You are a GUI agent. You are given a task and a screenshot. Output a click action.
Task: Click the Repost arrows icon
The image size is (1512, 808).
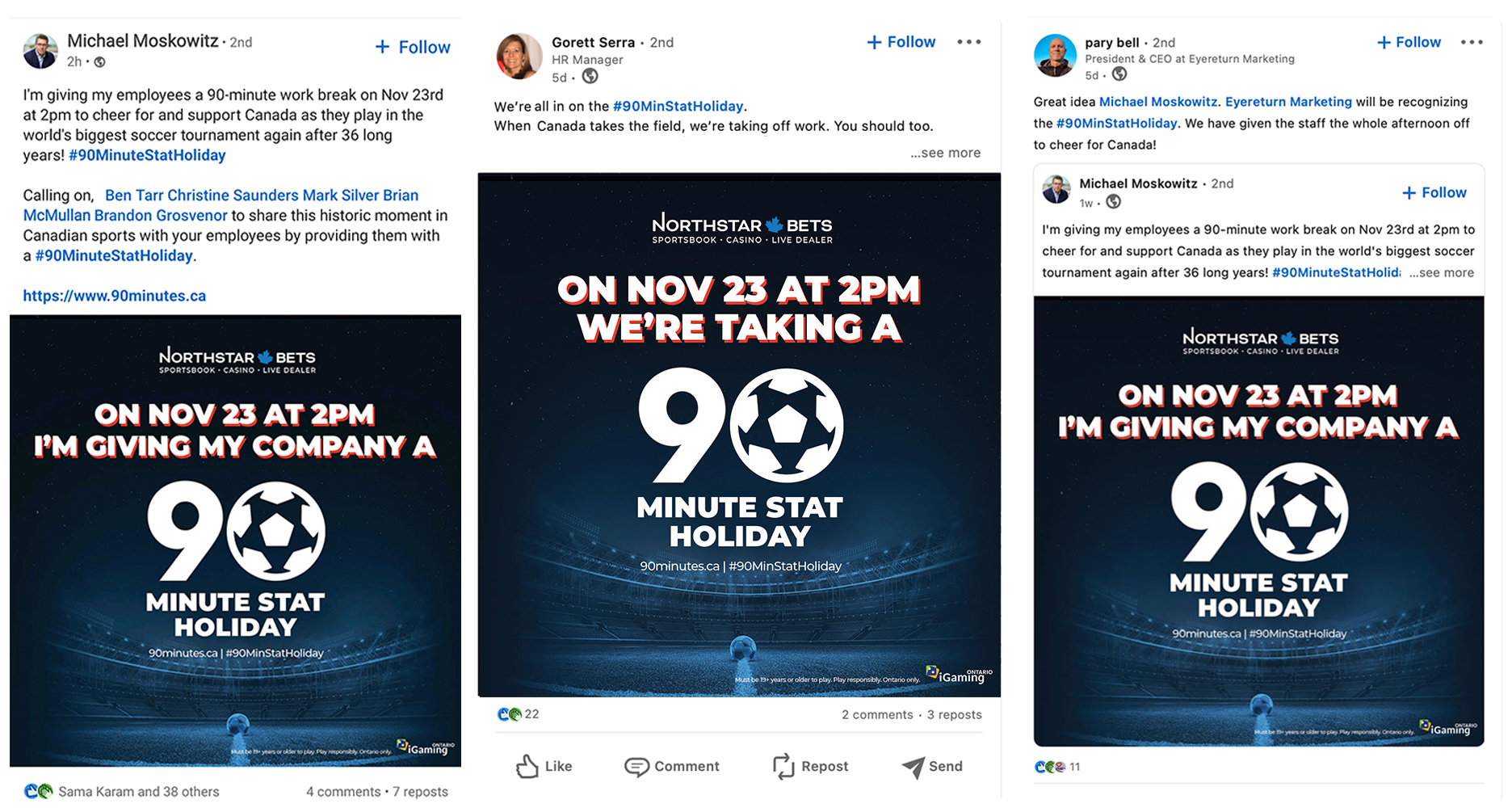[783, 766]
